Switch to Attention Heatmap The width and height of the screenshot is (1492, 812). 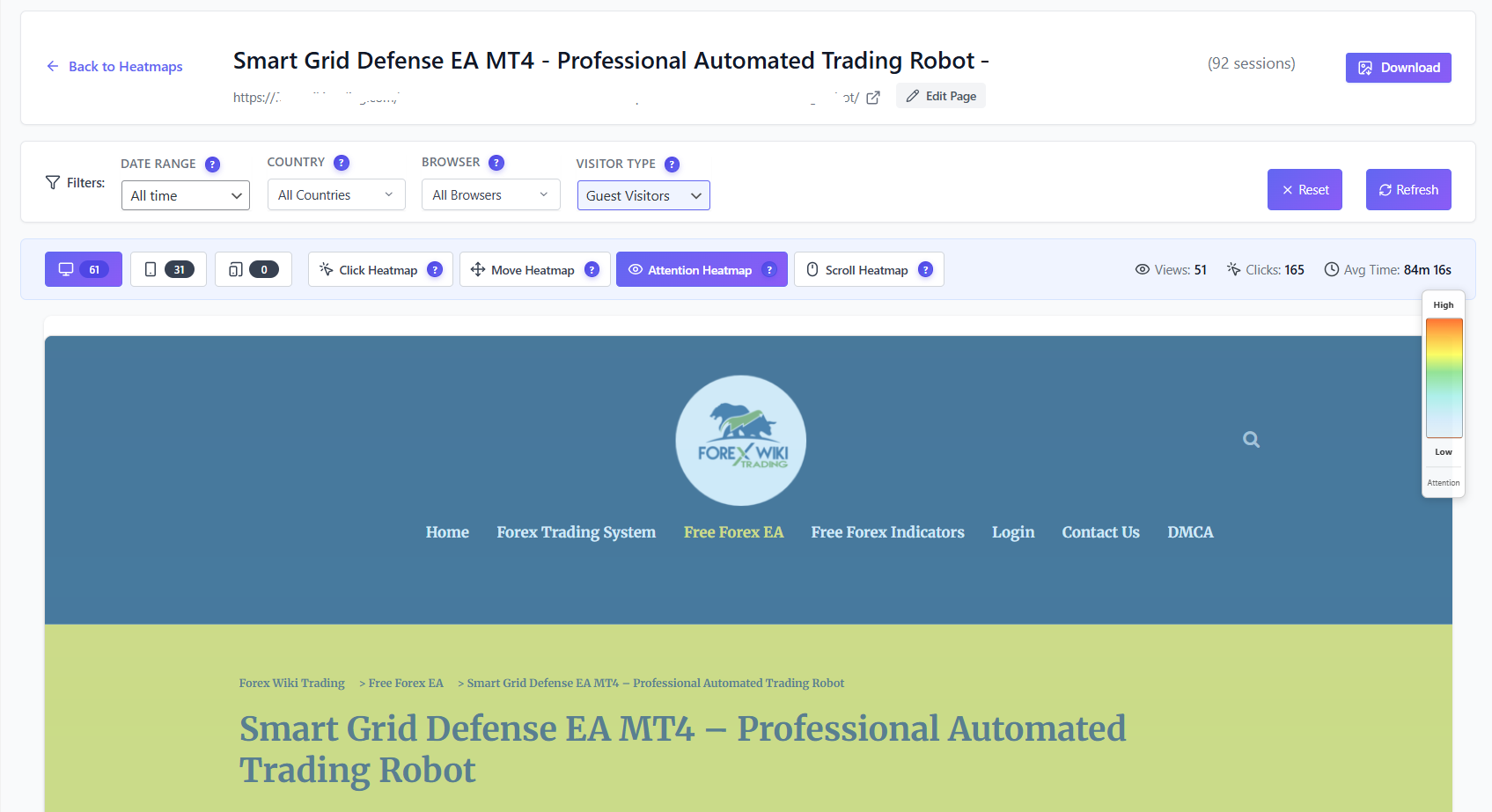(x=702, y=269)
